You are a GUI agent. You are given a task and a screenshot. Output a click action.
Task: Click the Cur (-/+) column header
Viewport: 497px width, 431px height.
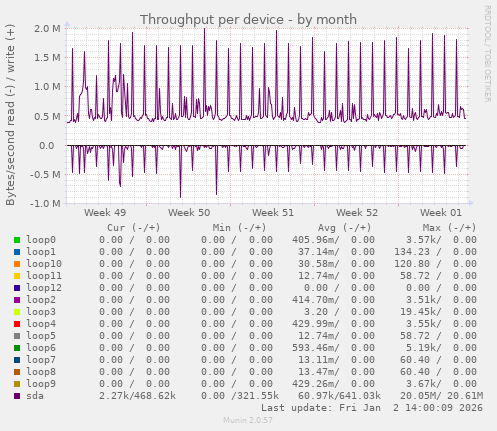tap(134, 228)
